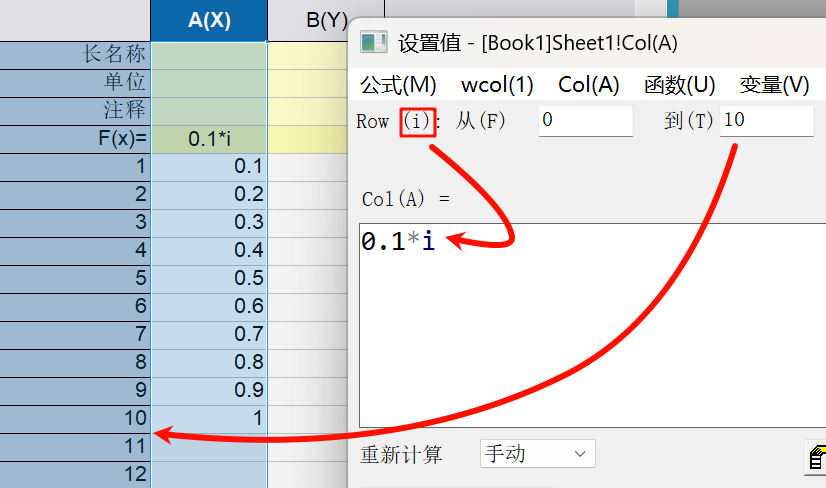Select row header 6

75,307
